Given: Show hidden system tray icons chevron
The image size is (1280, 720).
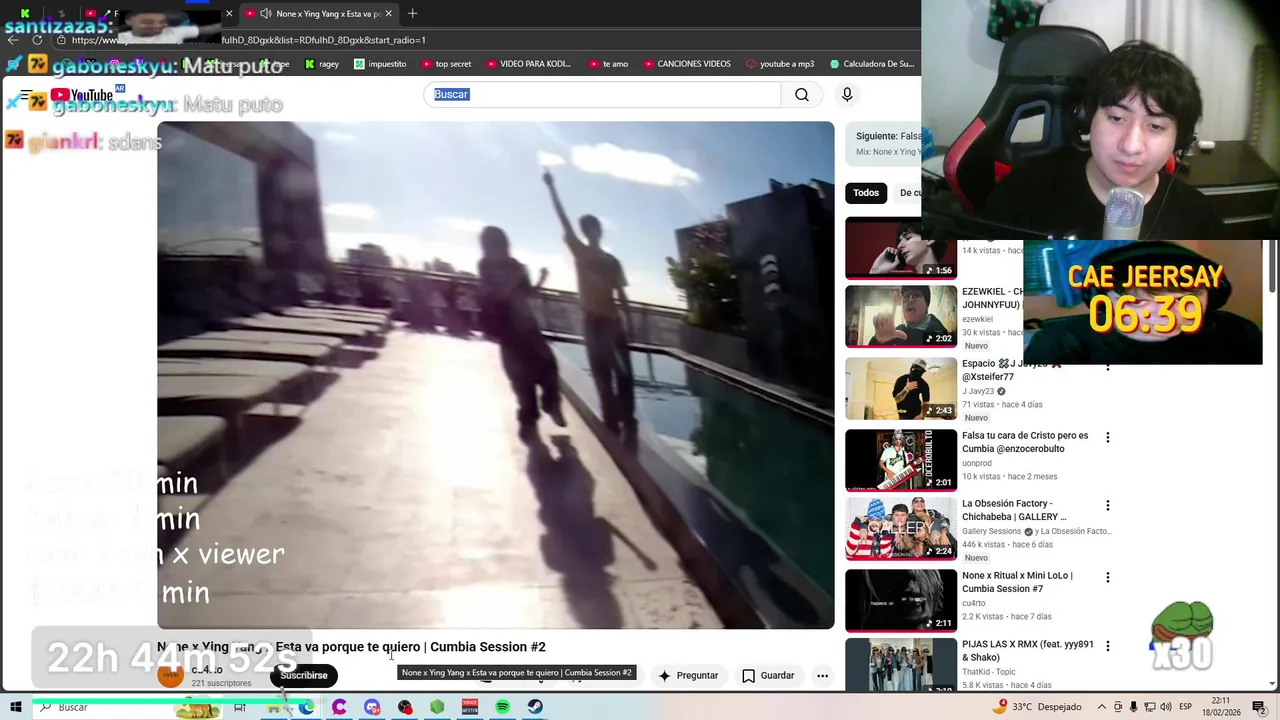Looking at the screenshot, I should [x=1102, y=707].
